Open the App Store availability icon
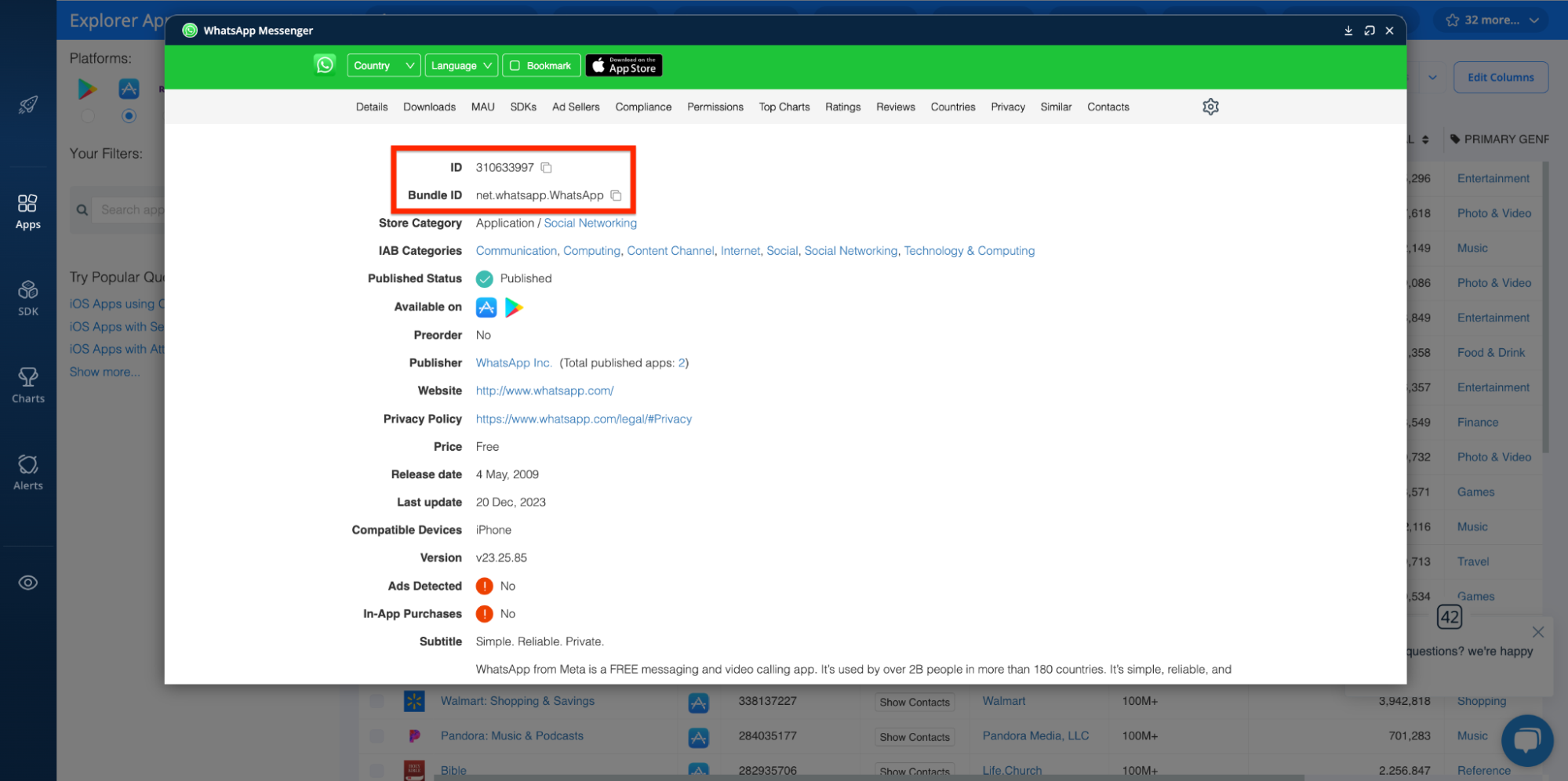Screen dimensions: 1568x781 coord(486,307)
